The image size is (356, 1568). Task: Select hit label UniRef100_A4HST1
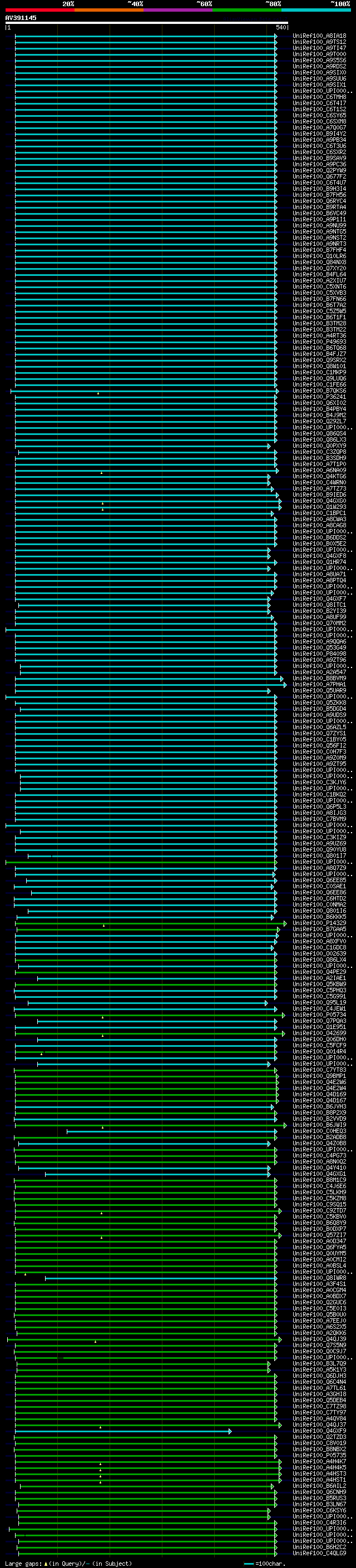319,1480
